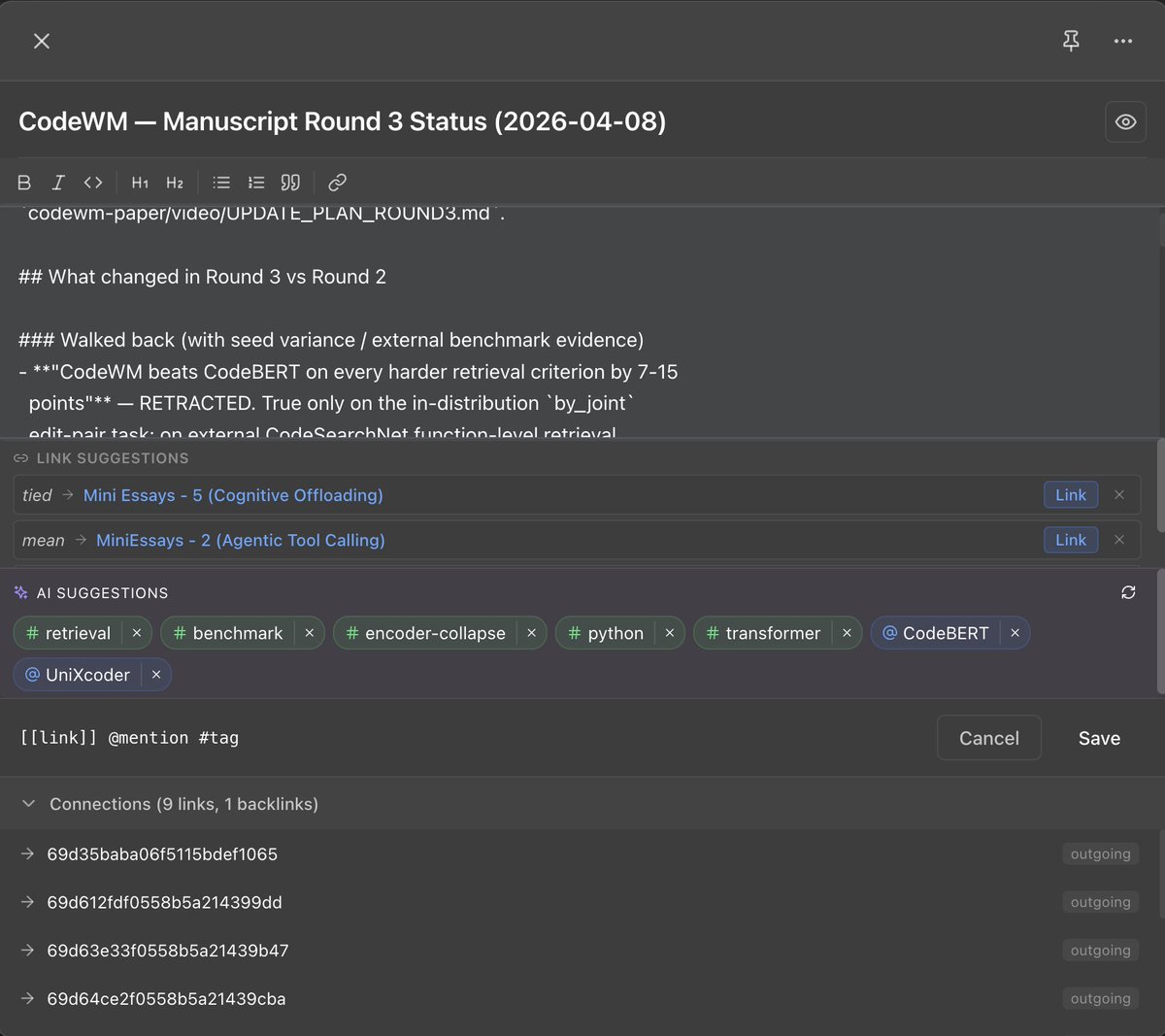Add the #python tag
1165x1036 pixels.
click(606, 633)
